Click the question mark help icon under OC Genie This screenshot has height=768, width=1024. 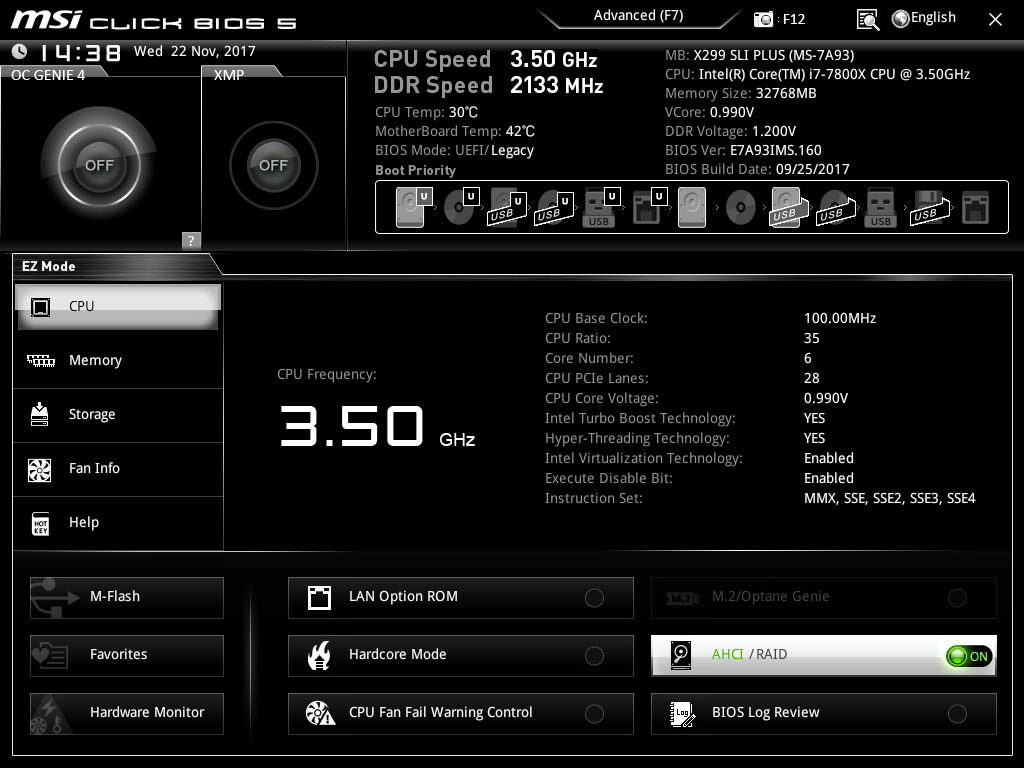tap(191, 240)
